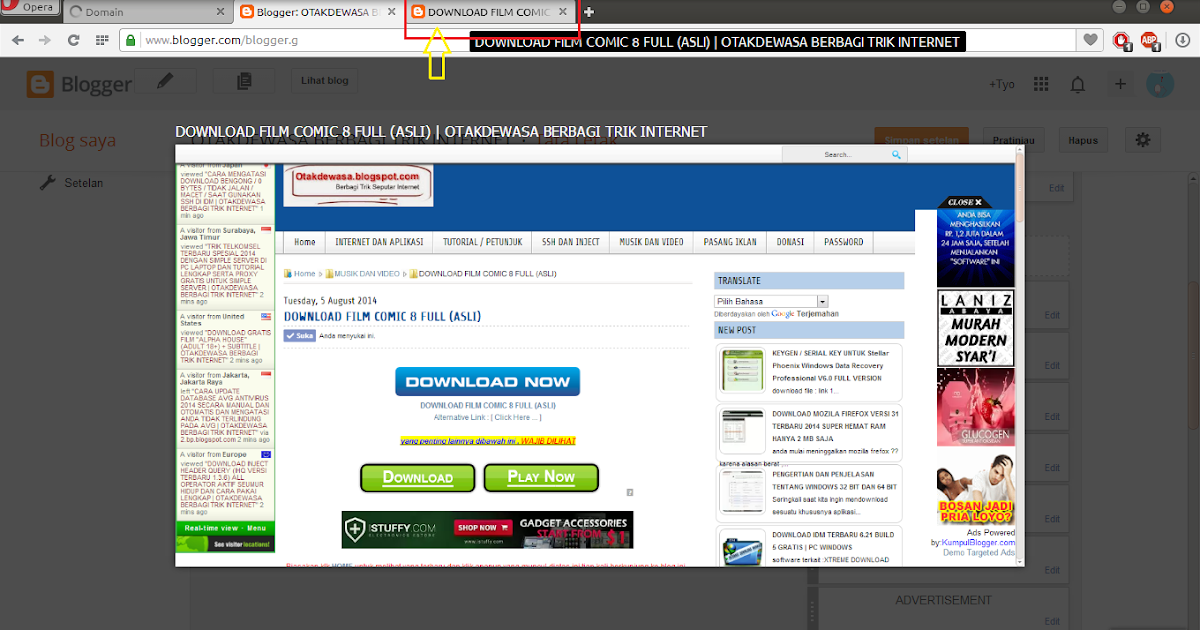Viewport: 1200px width, 630px height.
Task: Click the Search field in the blog preview
Action: (836, 155)
